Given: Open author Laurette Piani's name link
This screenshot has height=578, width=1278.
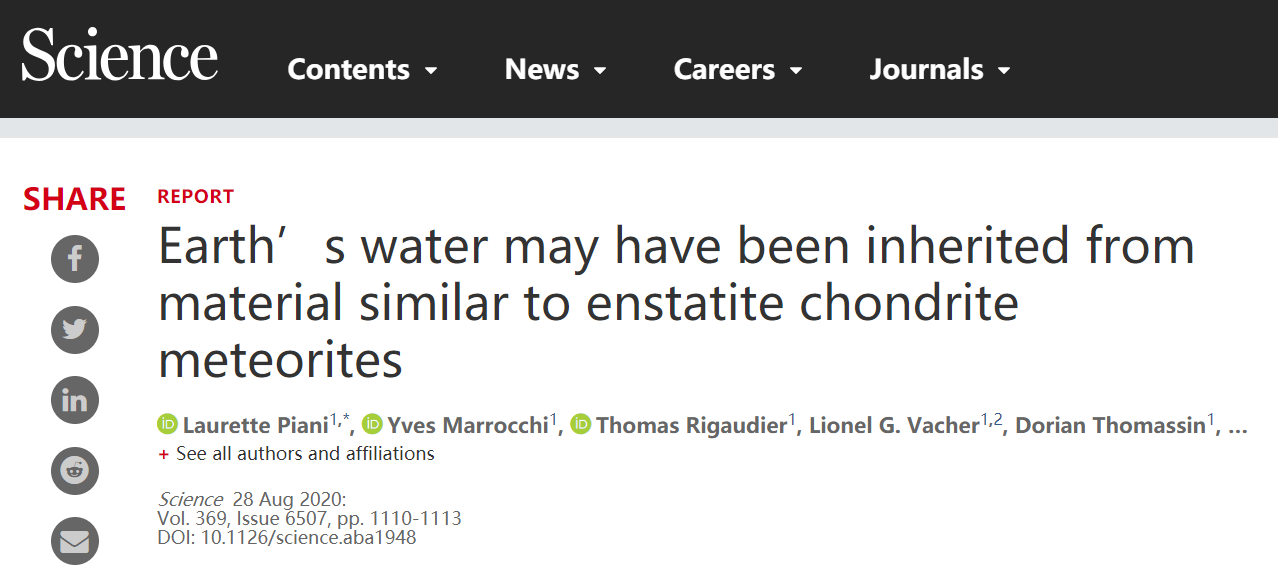Looking at the screenshot, I should coord(256,425).
